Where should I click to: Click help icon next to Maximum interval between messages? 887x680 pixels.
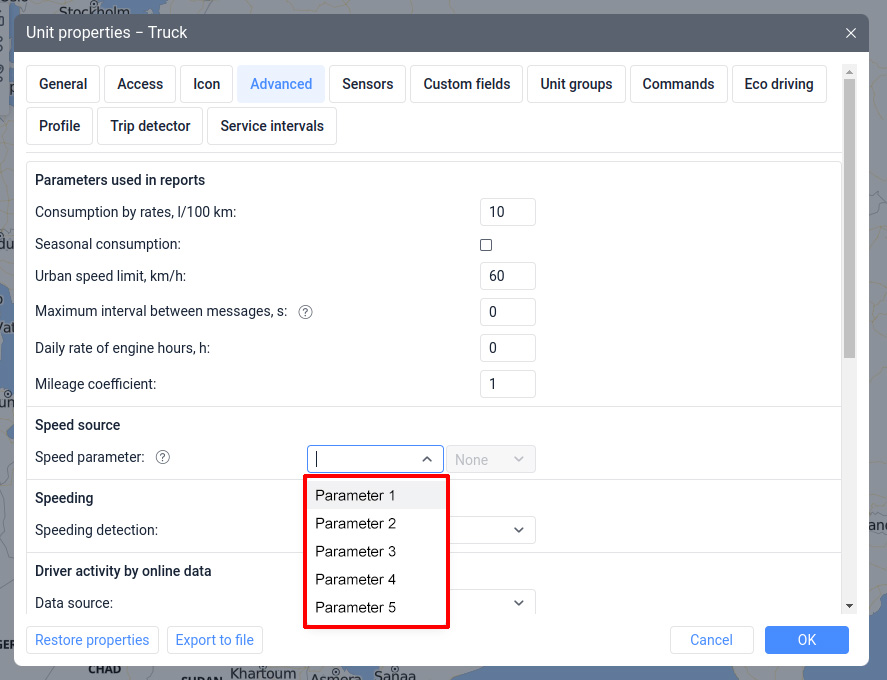306,312
